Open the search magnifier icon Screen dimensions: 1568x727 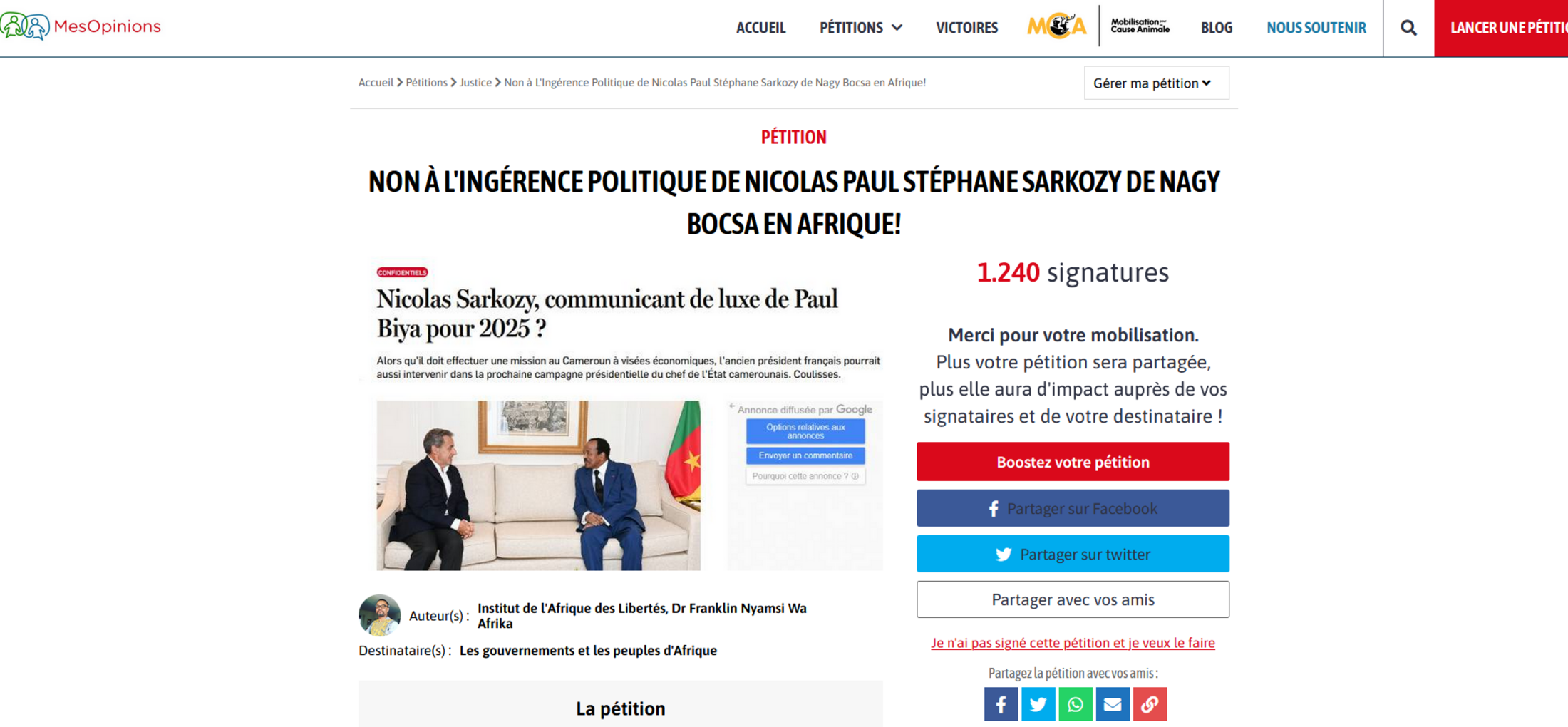point(1408,28)
